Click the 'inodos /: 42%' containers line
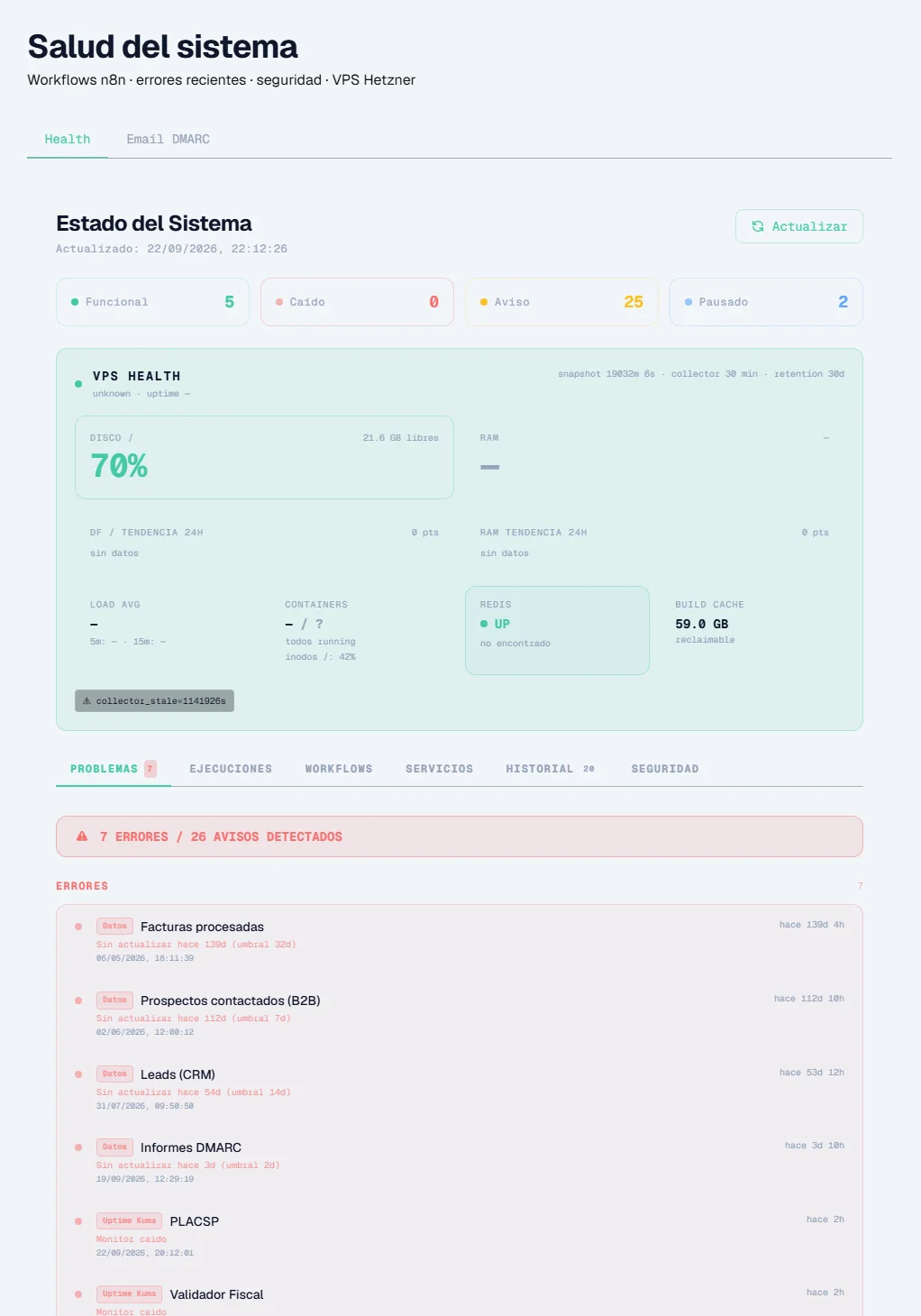This screenshot has height=1316, width=921. click(321, 657)
